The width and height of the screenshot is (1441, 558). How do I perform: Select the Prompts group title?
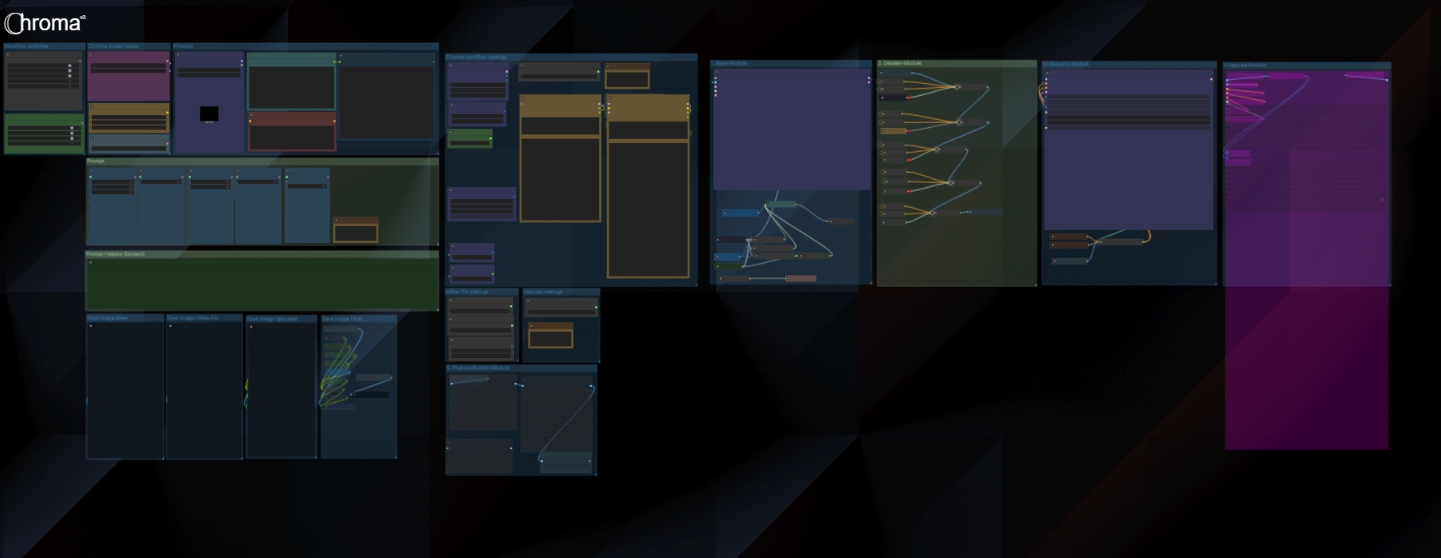pyautogui.click(x=184, y=46)
